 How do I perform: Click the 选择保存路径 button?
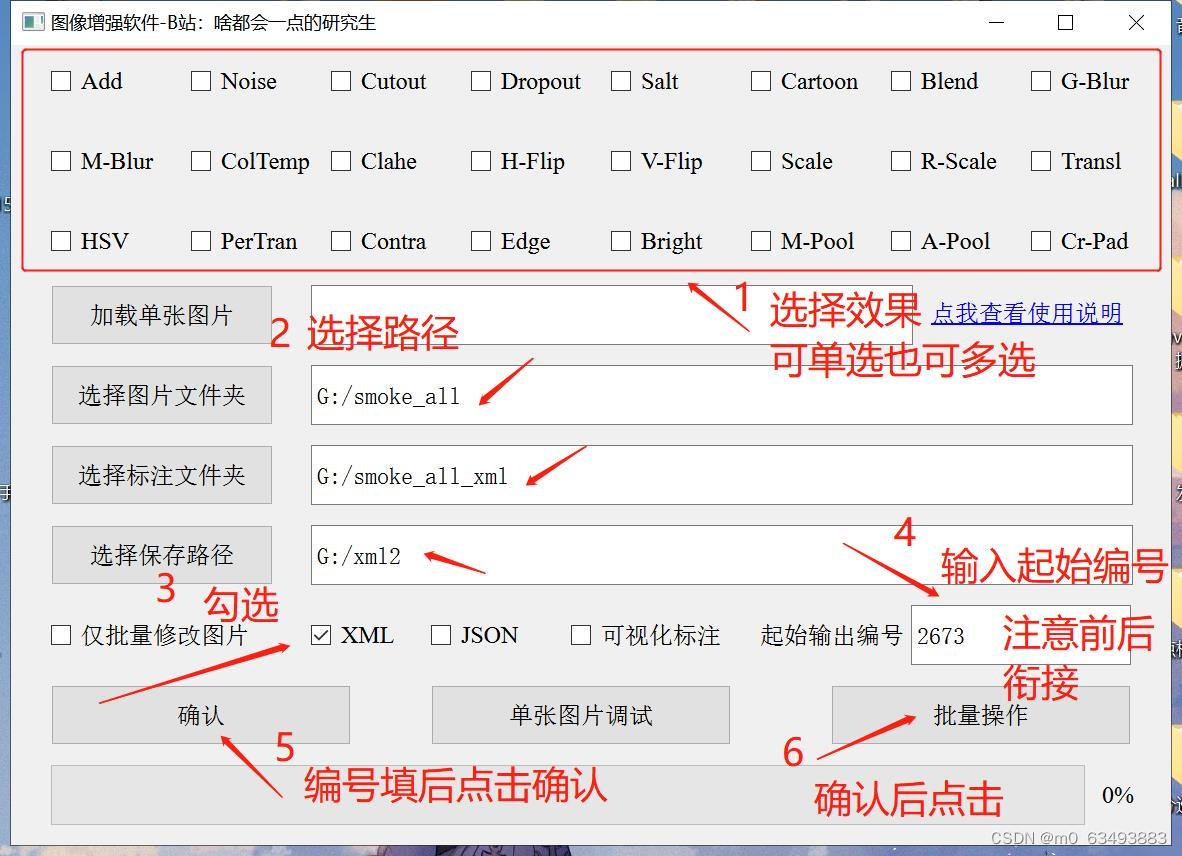coord(161,554)
